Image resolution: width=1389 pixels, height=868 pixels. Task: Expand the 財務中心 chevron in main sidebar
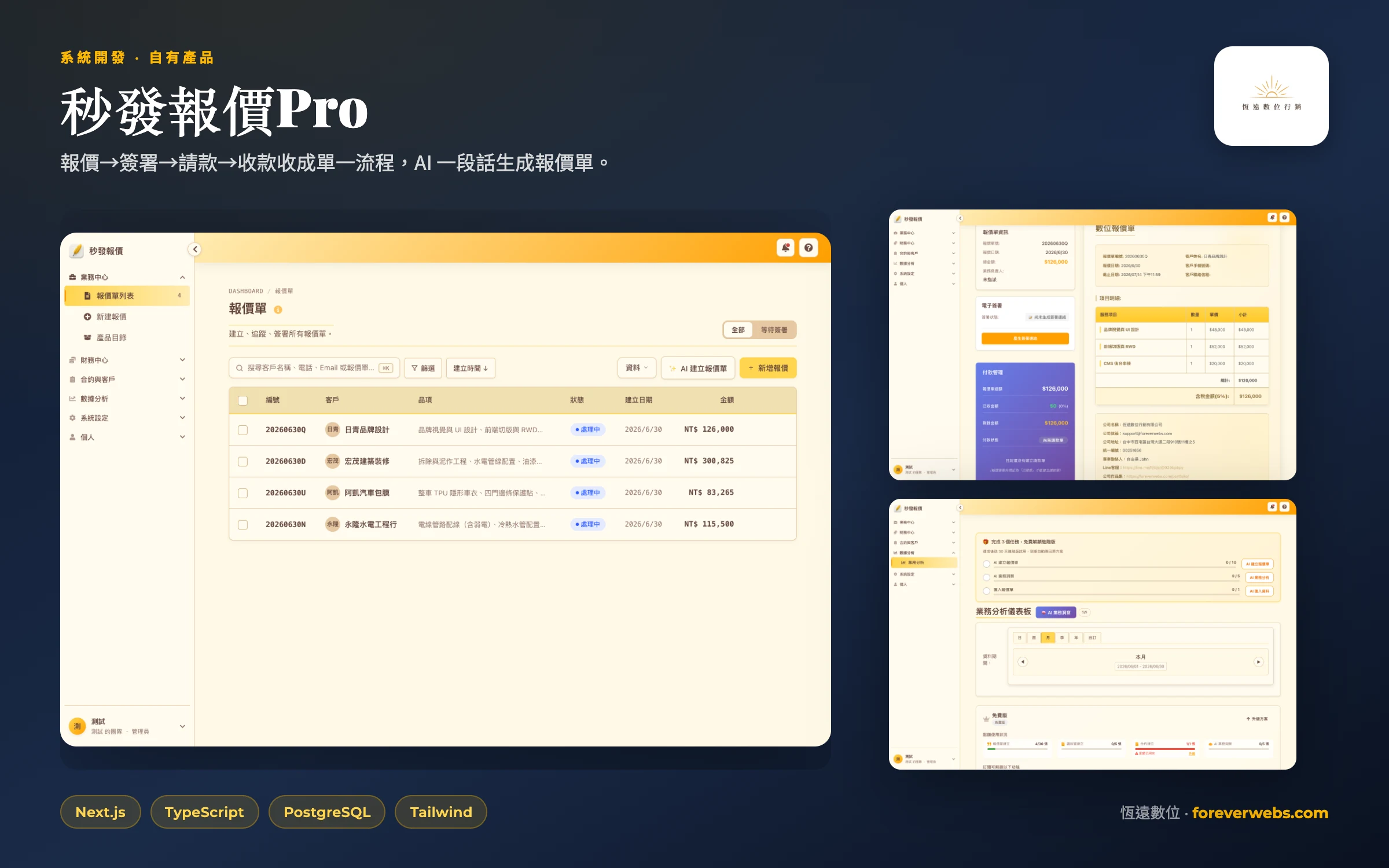tap(182, 360)
